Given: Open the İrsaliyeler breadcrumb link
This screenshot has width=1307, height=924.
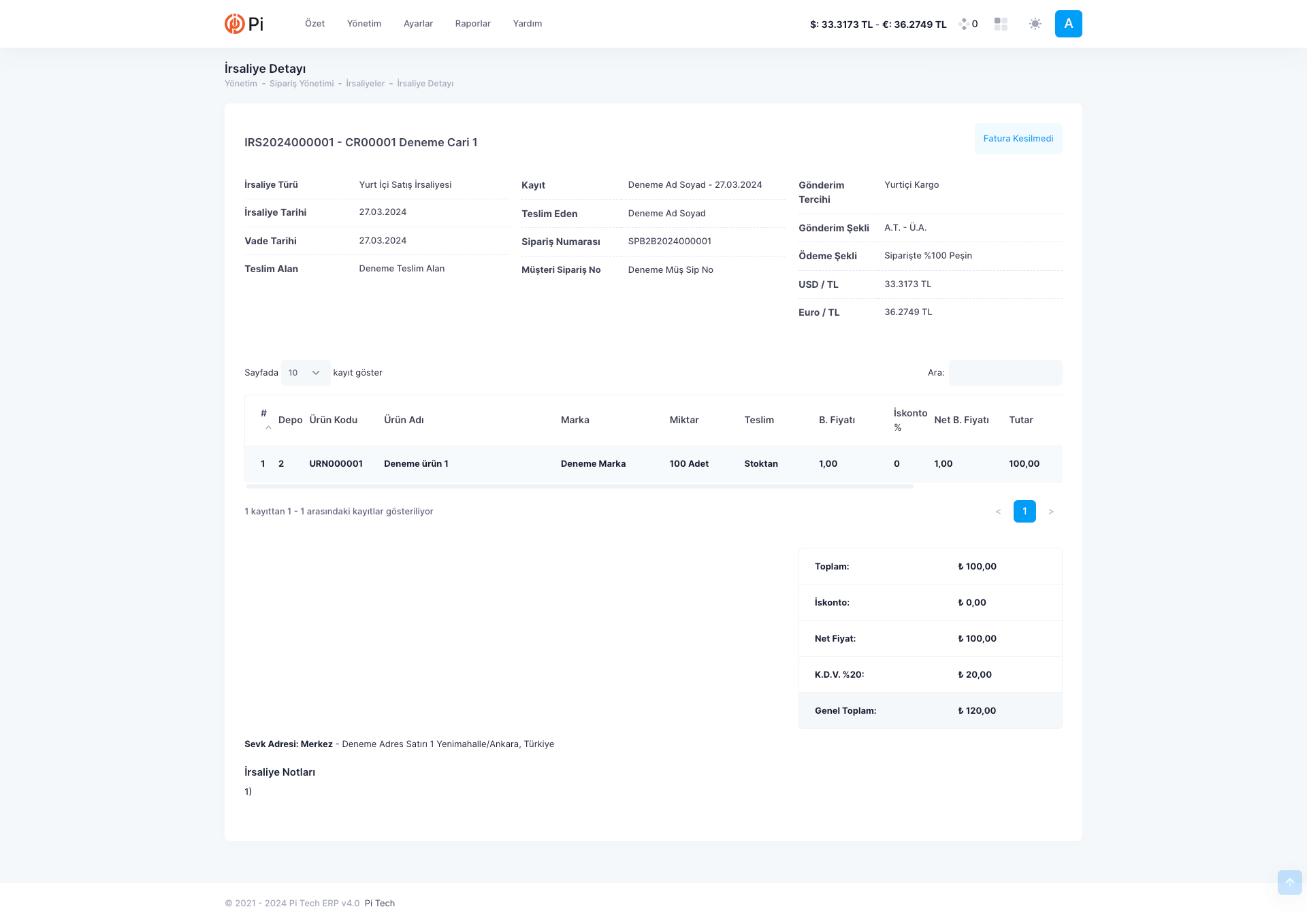Looking at the screenshot, I should (x=365, y=84).
